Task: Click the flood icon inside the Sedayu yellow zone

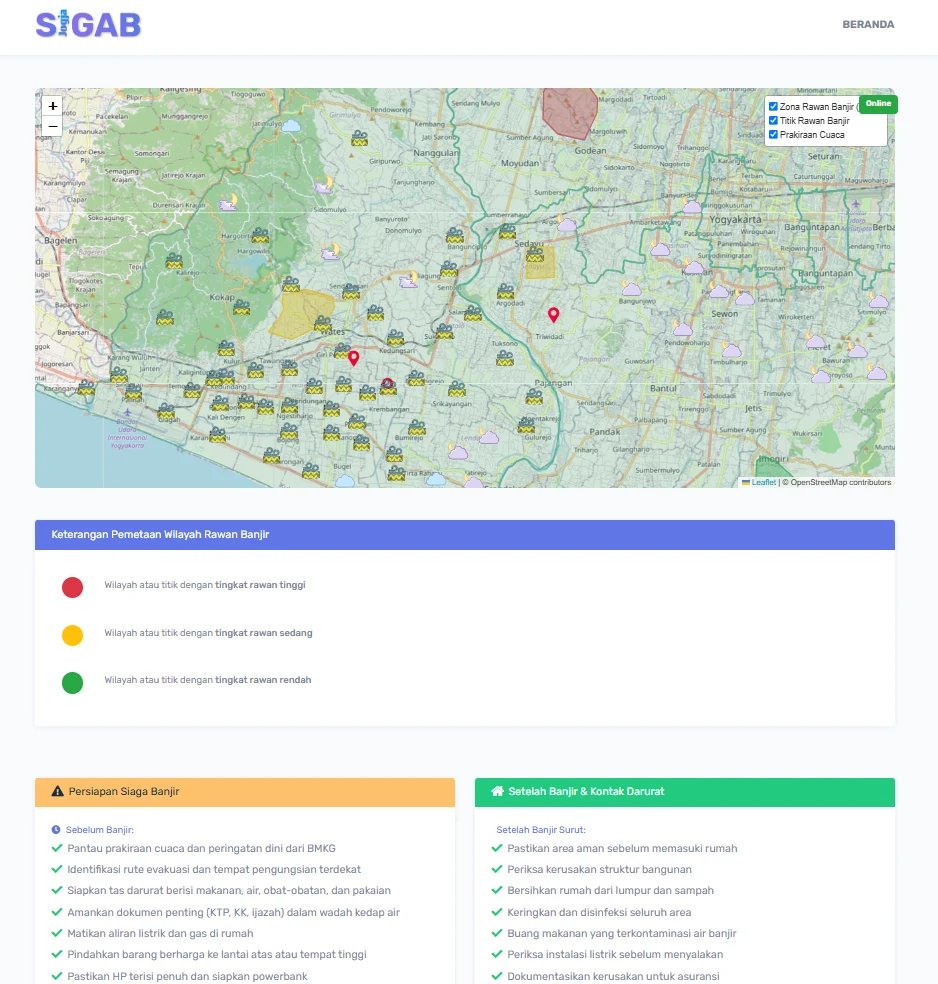Action: 535,254
